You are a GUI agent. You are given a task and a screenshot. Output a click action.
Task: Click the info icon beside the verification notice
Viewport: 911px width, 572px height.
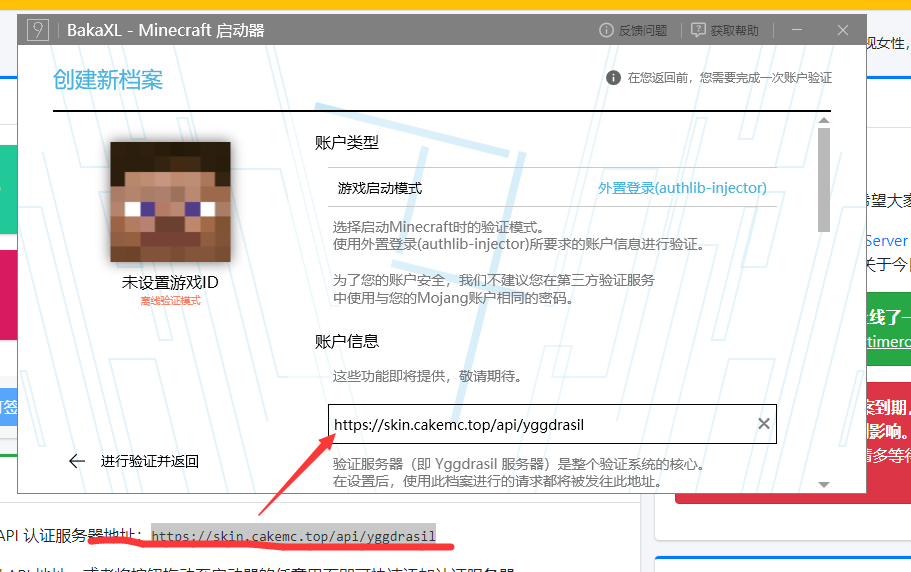tap(613, 78)
